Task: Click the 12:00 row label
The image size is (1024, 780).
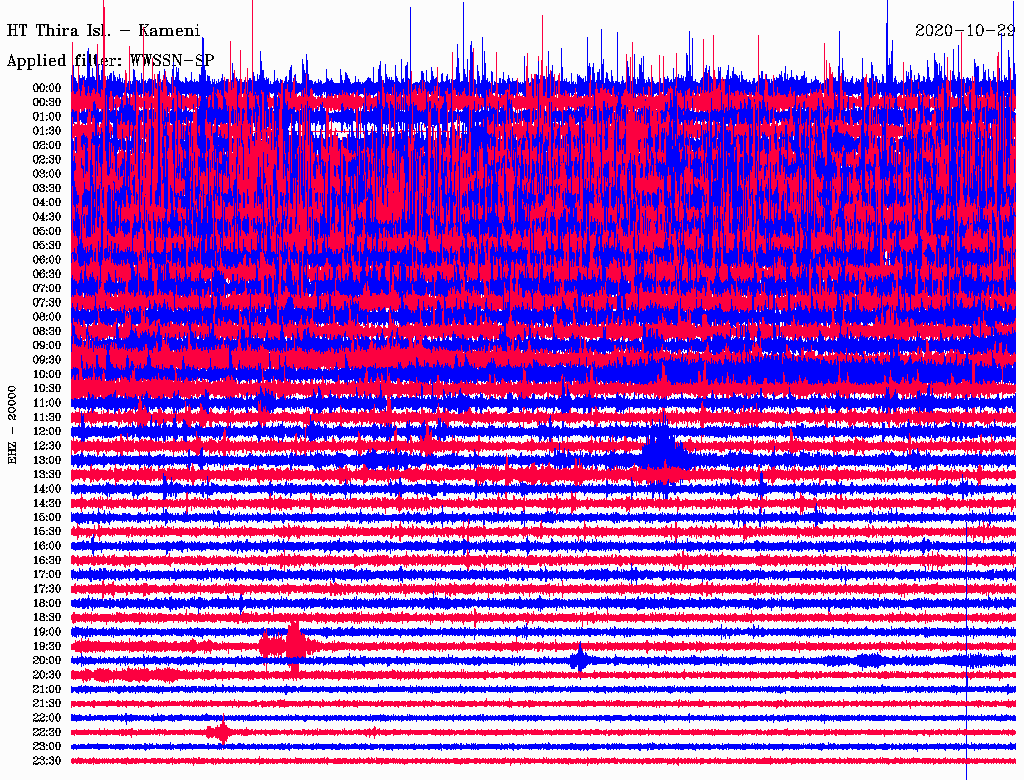Action: coord(47,431)
